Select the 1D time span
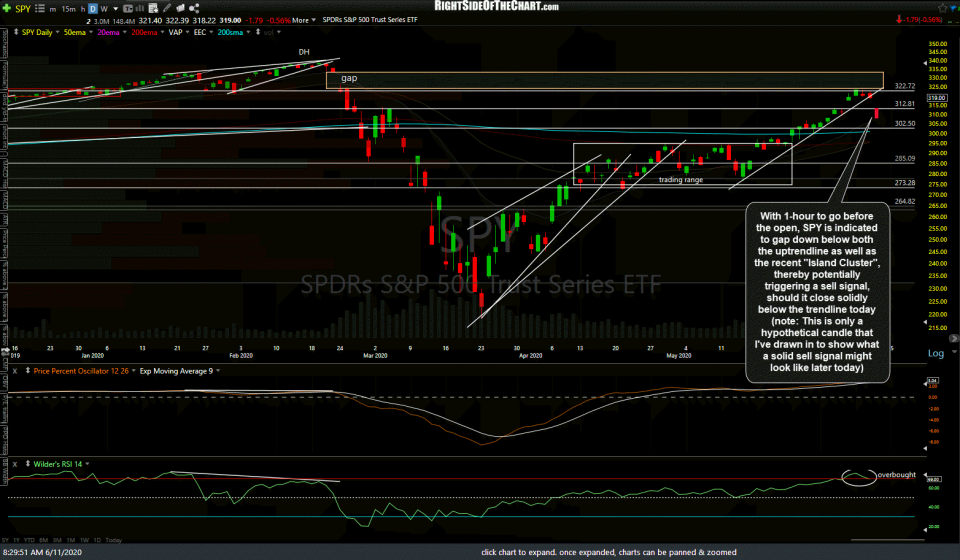Image resolution: width=960 pixels, height=560 pixels. point(97,540)
